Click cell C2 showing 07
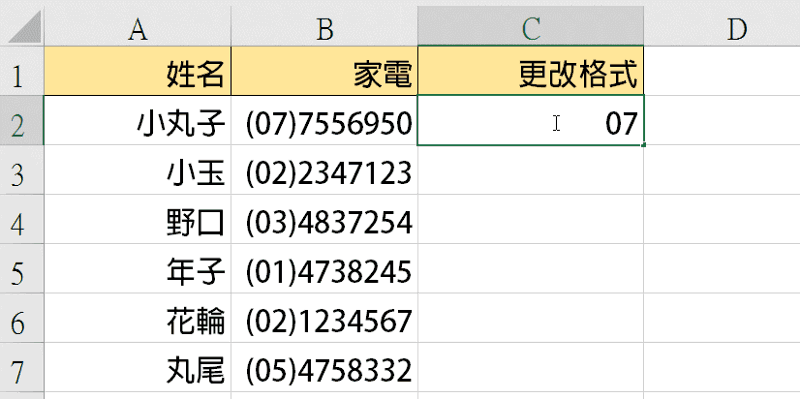The image size is (800, 399). coord(531,120)
